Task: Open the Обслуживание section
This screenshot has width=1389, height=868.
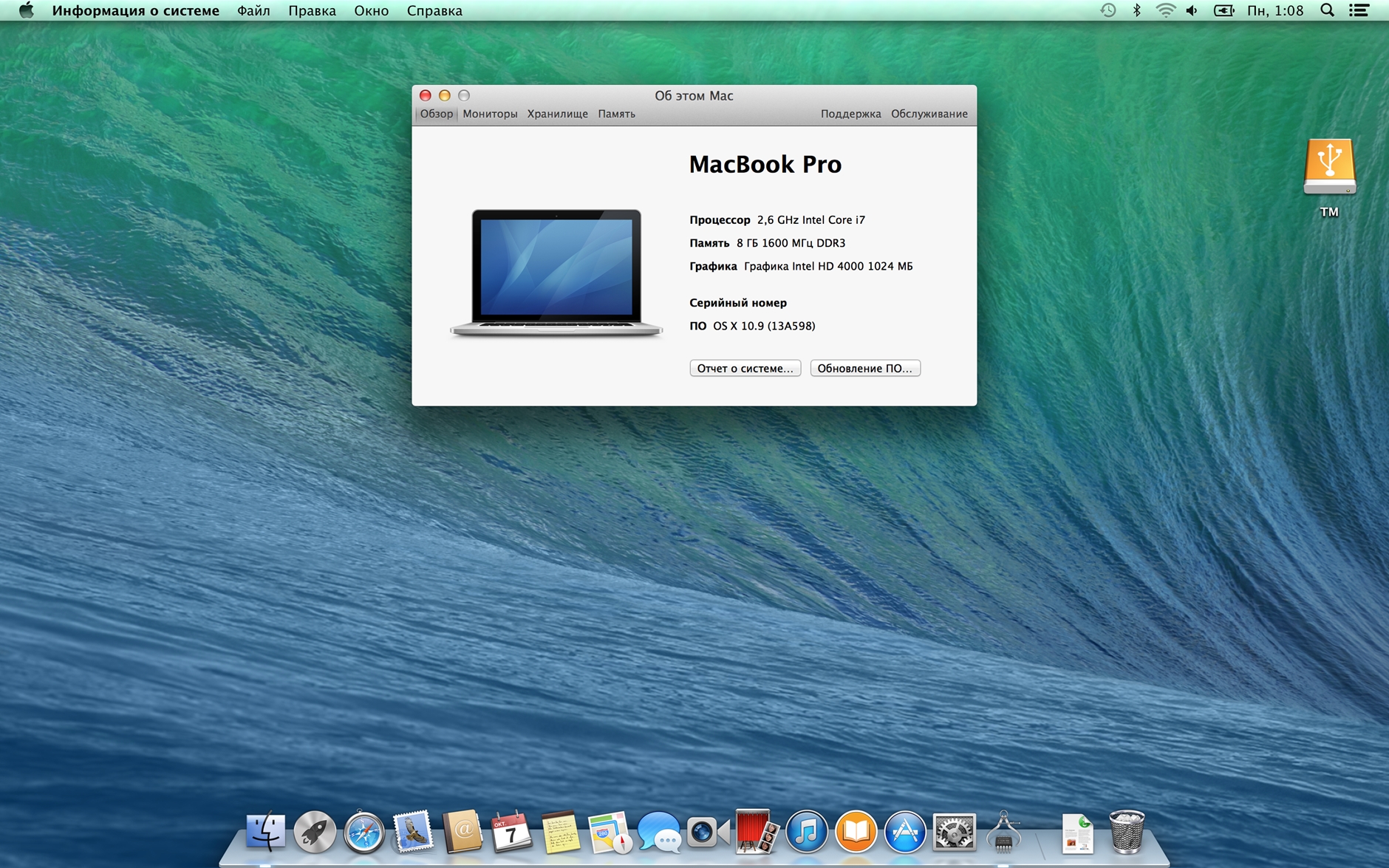Action: (929, 114)
